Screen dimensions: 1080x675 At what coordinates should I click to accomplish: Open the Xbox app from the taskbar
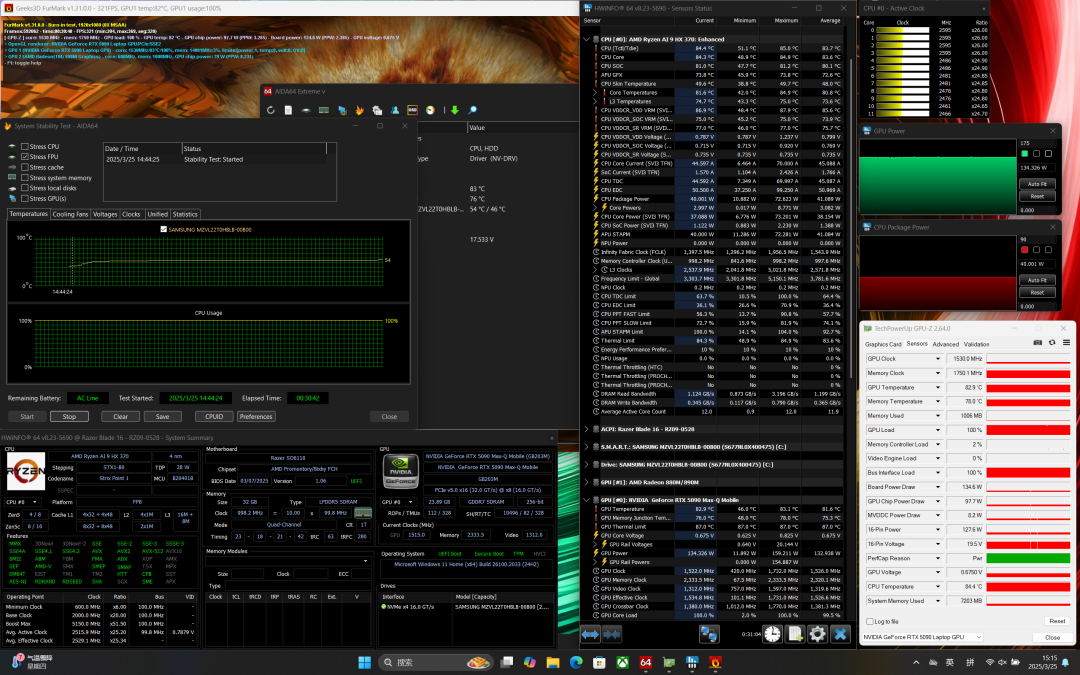point(622,663)
